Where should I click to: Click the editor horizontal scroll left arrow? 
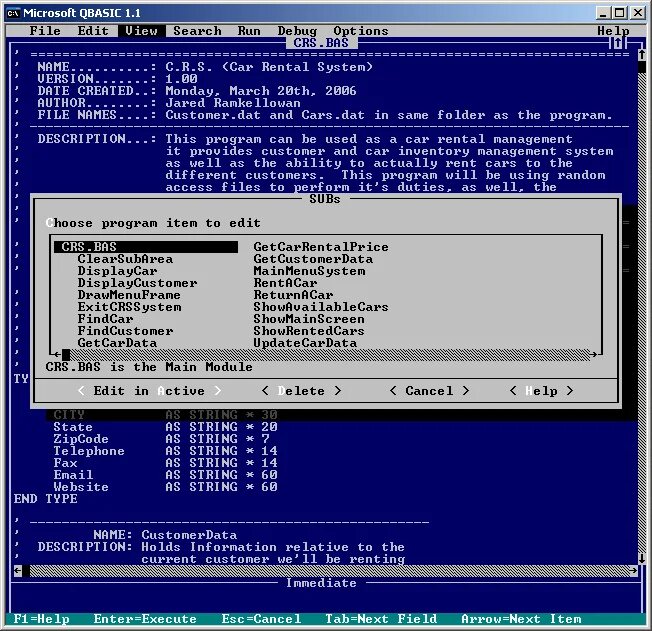(x=17, y=571)
